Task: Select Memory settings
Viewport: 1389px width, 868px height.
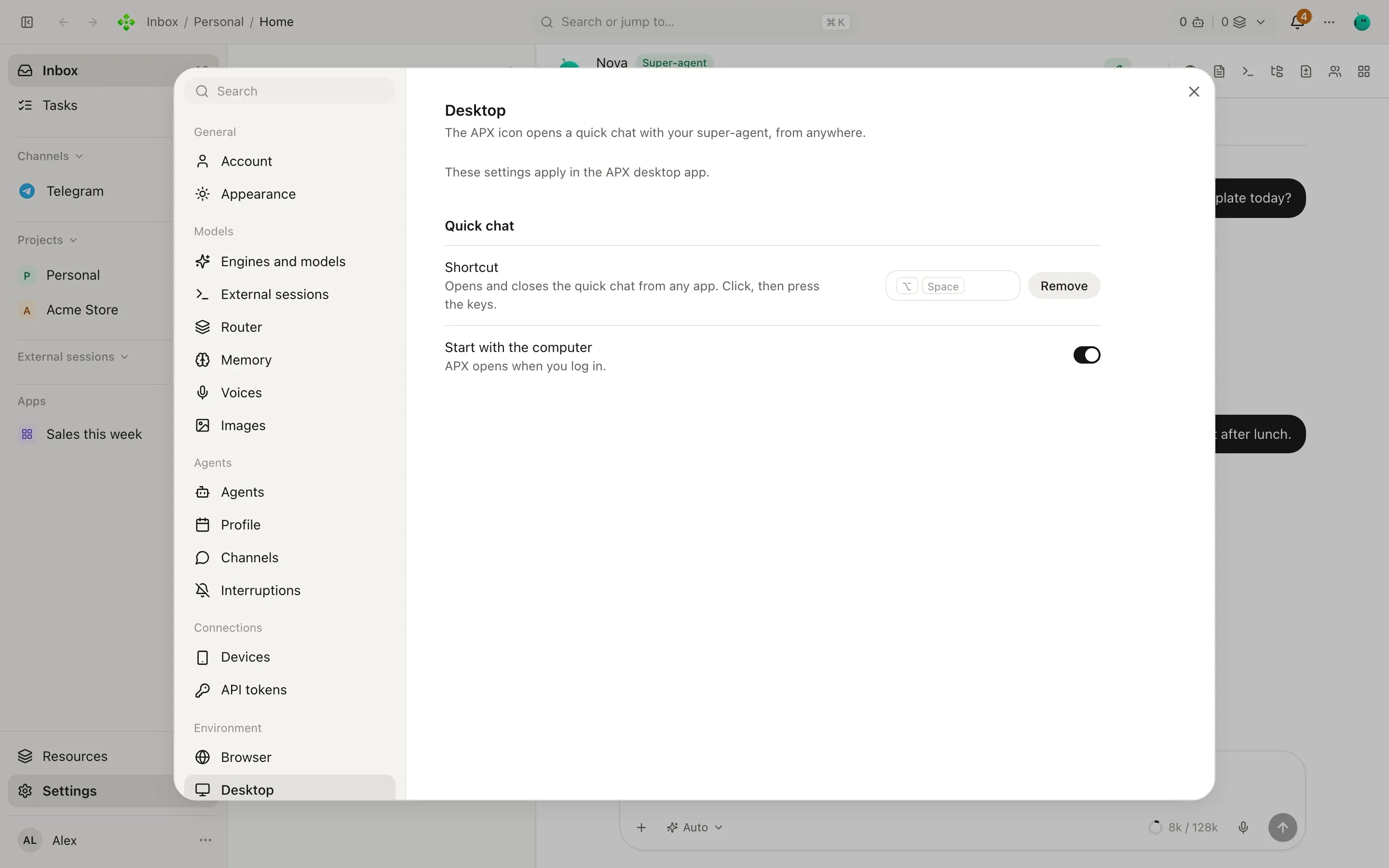Action: coord(290,360)
